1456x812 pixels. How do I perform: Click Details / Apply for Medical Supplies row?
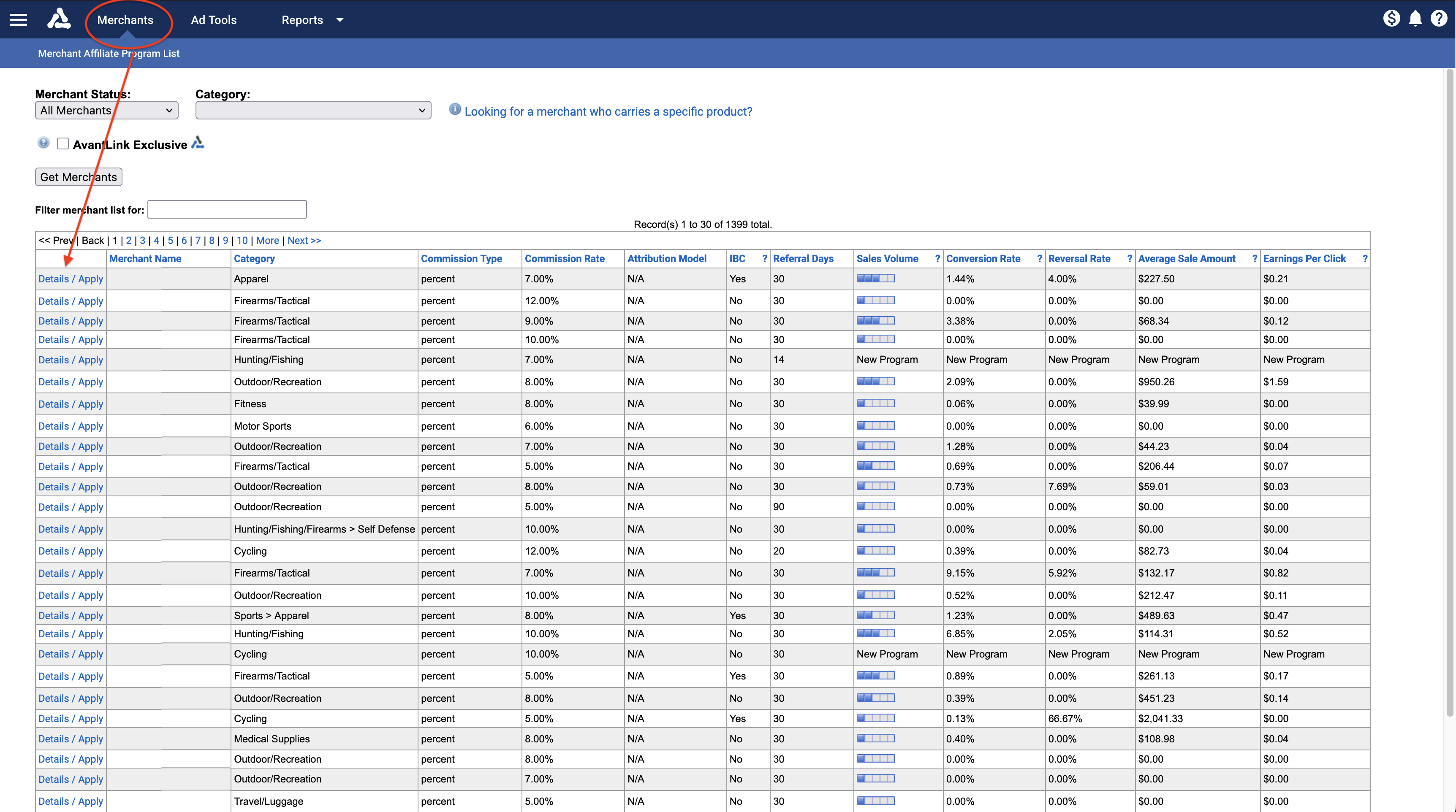(x=71, y=739)
